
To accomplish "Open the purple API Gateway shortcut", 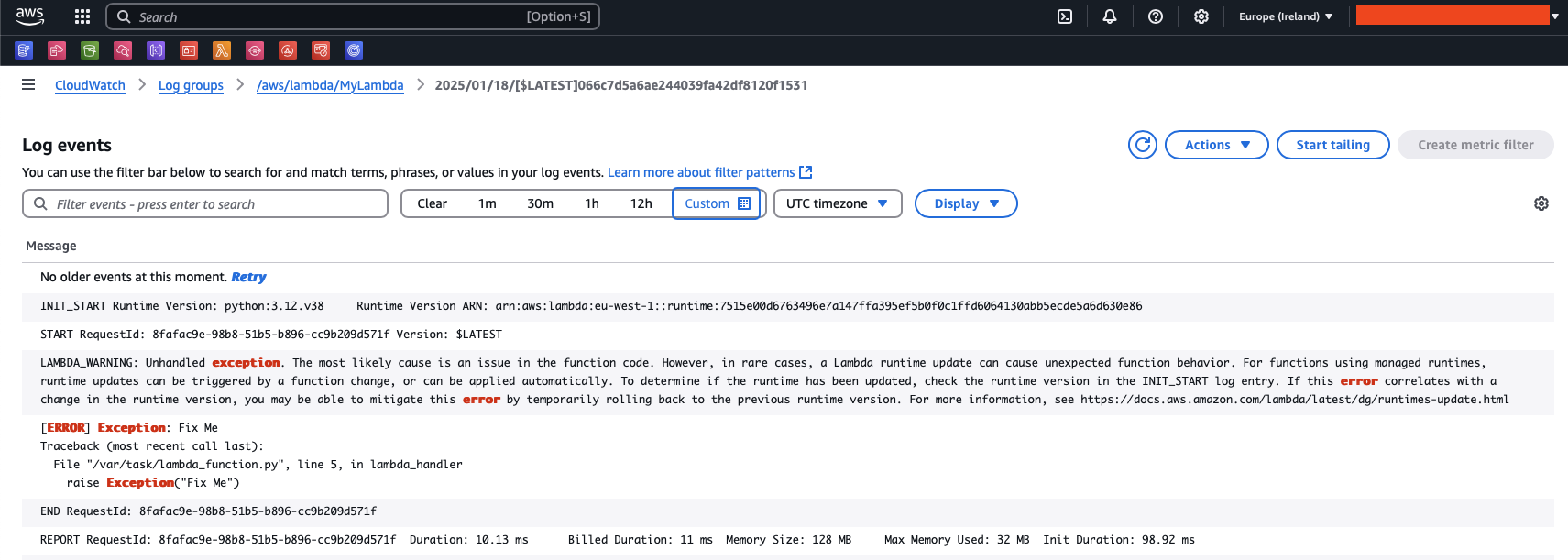I will coord(156,50).
